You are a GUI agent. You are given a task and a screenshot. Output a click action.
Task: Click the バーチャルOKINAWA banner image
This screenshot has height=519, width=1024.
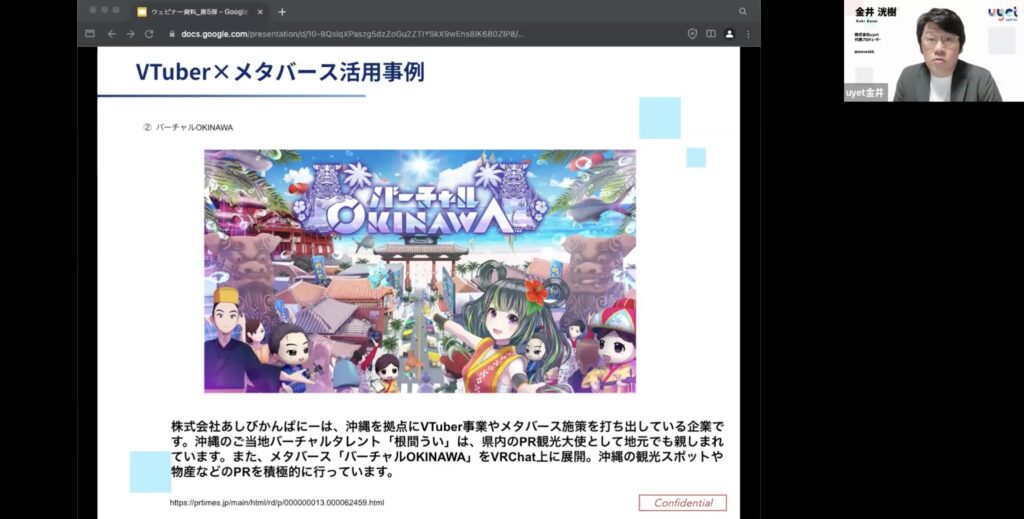[x=420, y=271]
